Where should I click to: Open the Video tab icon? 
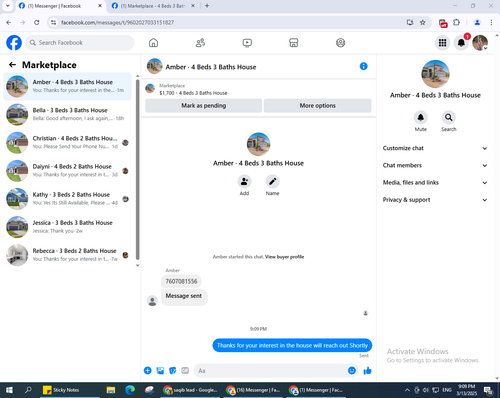point(247,43)
